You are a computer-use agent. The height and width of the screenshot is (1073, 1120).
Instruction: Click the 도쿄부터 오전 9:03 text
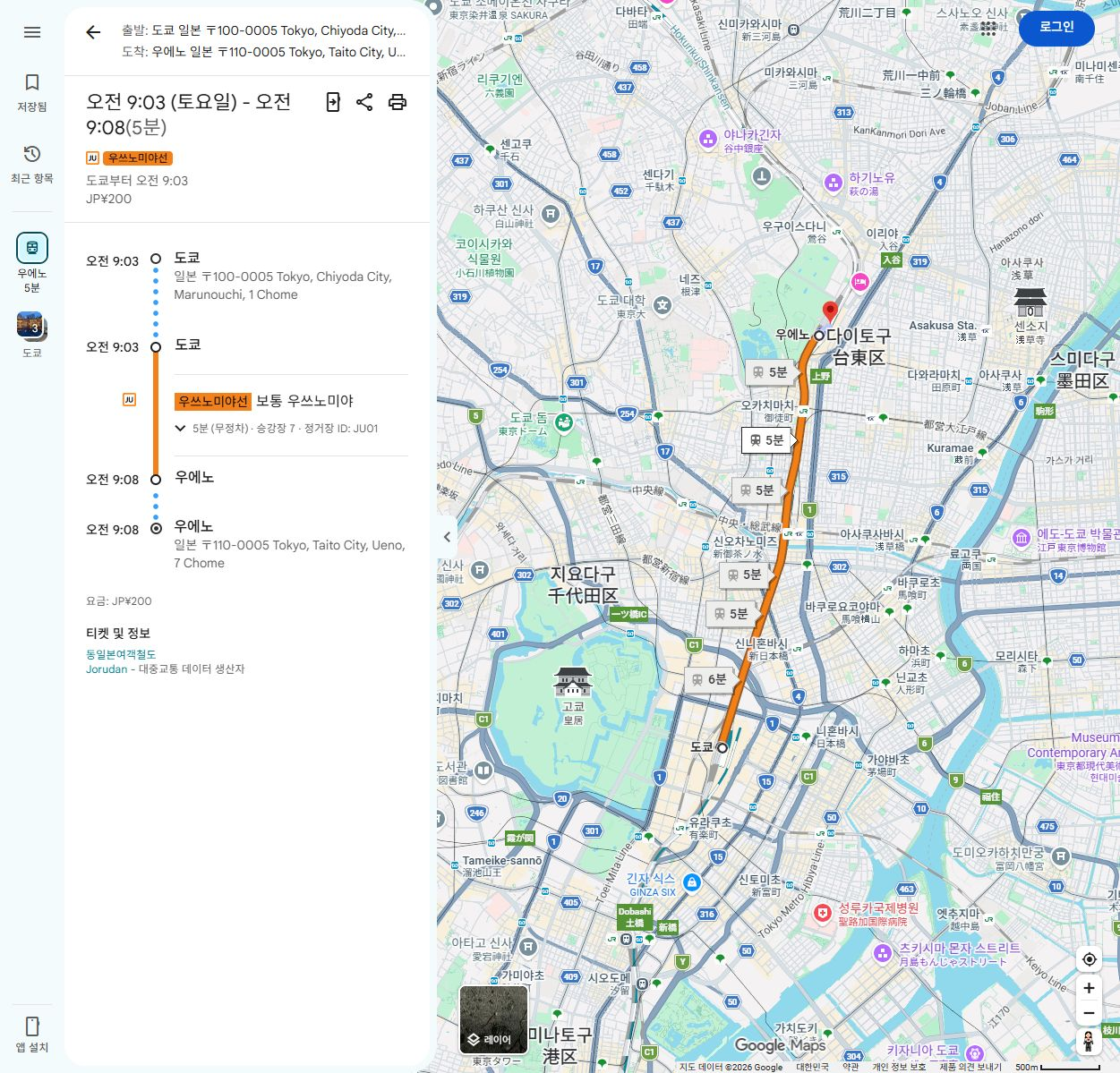137,181
